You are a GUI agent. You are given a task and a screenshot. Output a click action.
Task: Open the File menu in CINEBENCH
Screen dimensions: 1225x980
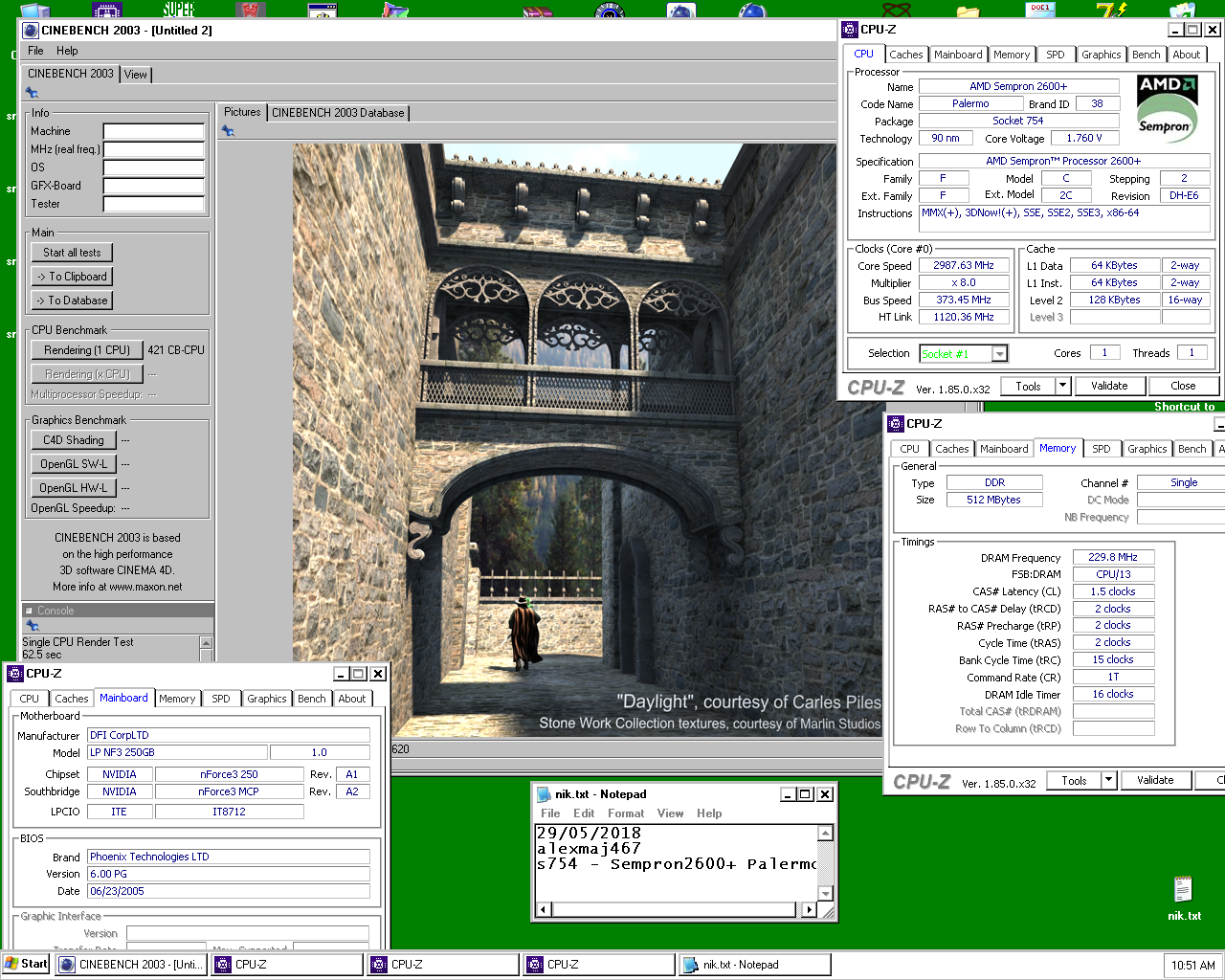click(x=35, y=51)
